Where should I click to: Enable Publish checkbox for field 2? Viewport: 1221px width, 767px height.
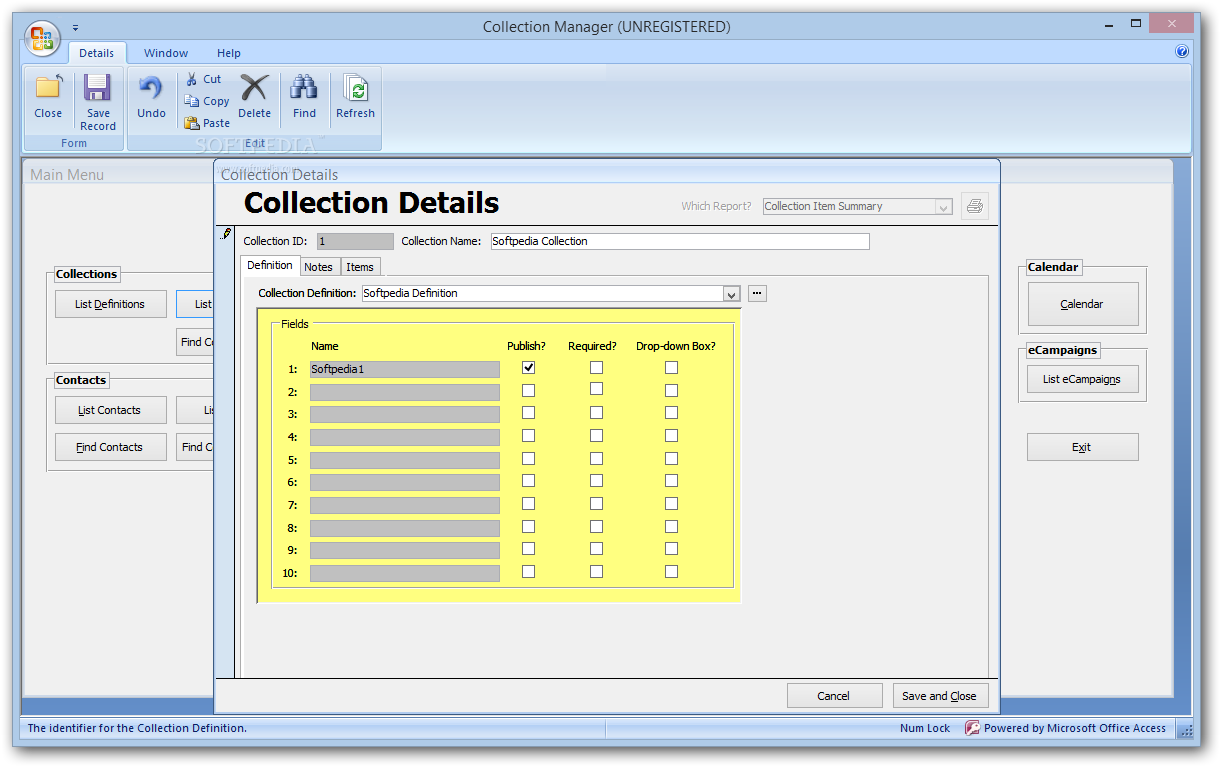[528, 390]
